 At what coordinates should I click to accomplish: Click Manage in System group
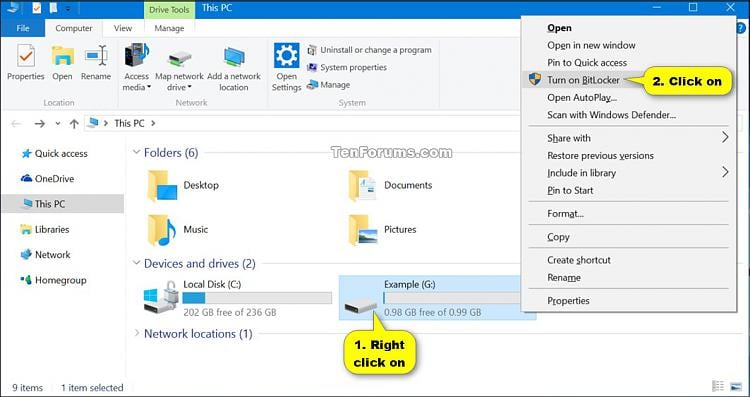coord(329,85)
